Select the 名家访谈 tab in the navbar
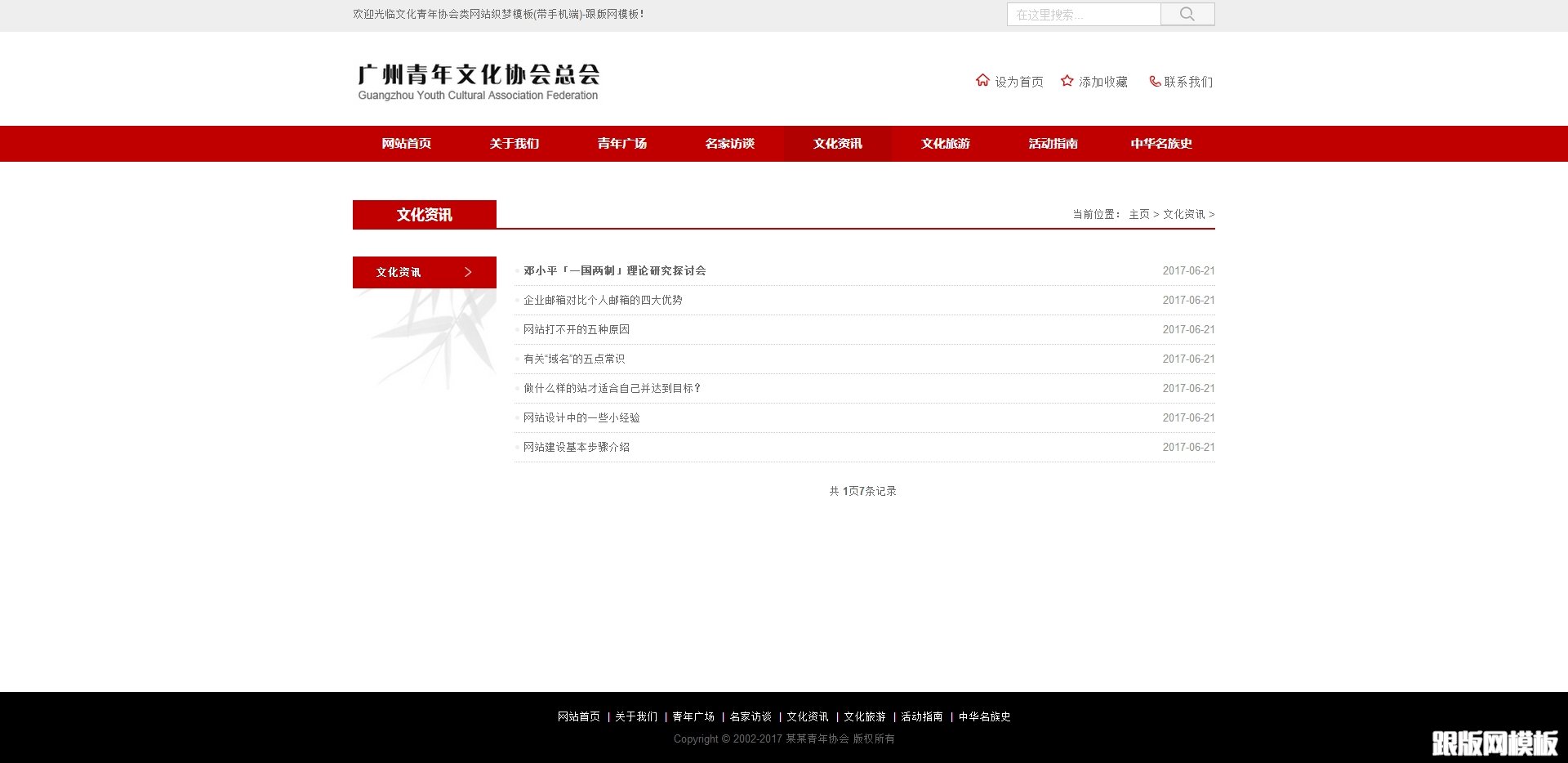The width and height of the screenshot is (1568, 763). (x=730, y=143)
